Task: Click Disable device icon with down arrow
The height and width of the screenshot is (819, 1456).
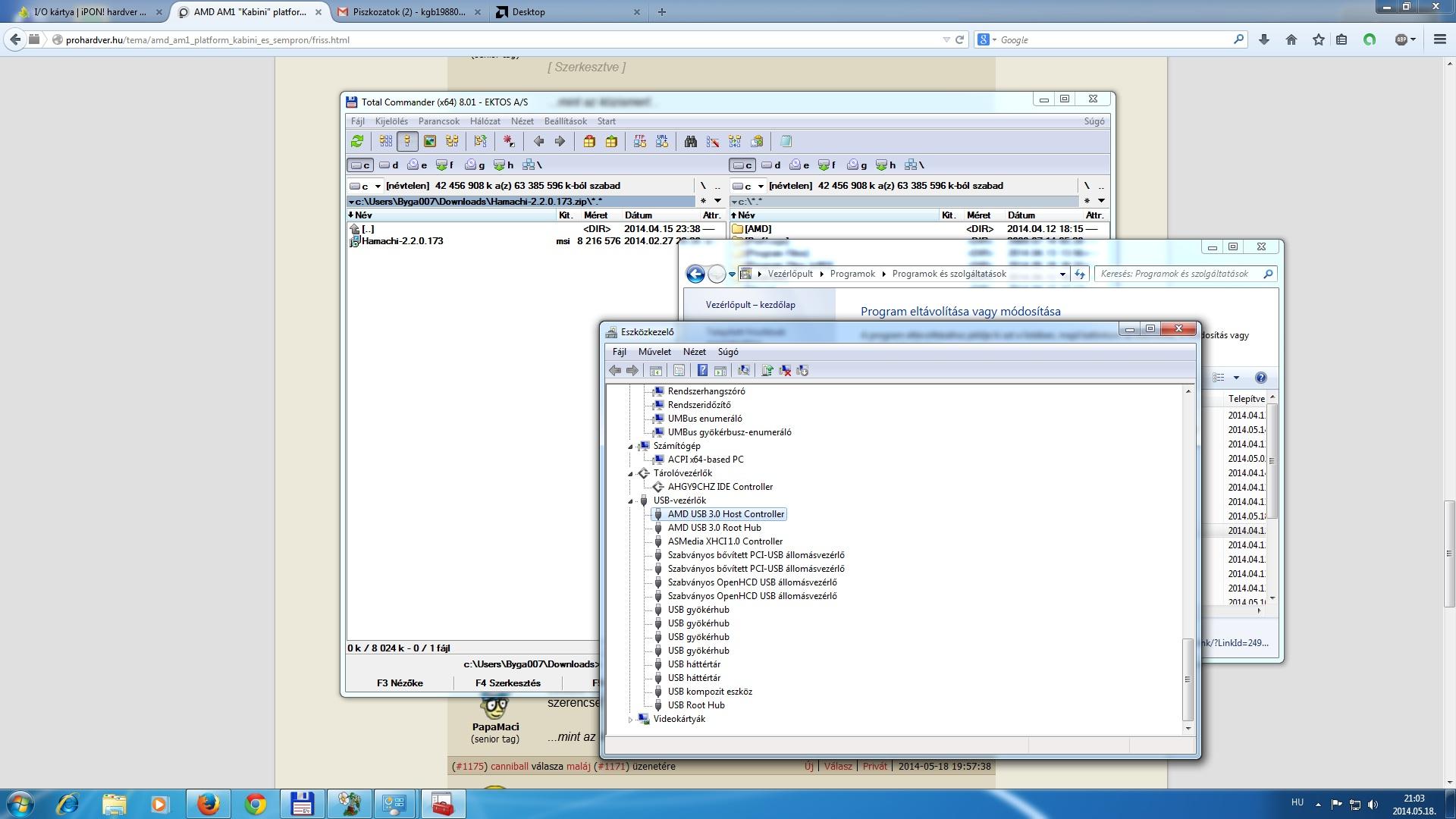Action: point(802,371)
